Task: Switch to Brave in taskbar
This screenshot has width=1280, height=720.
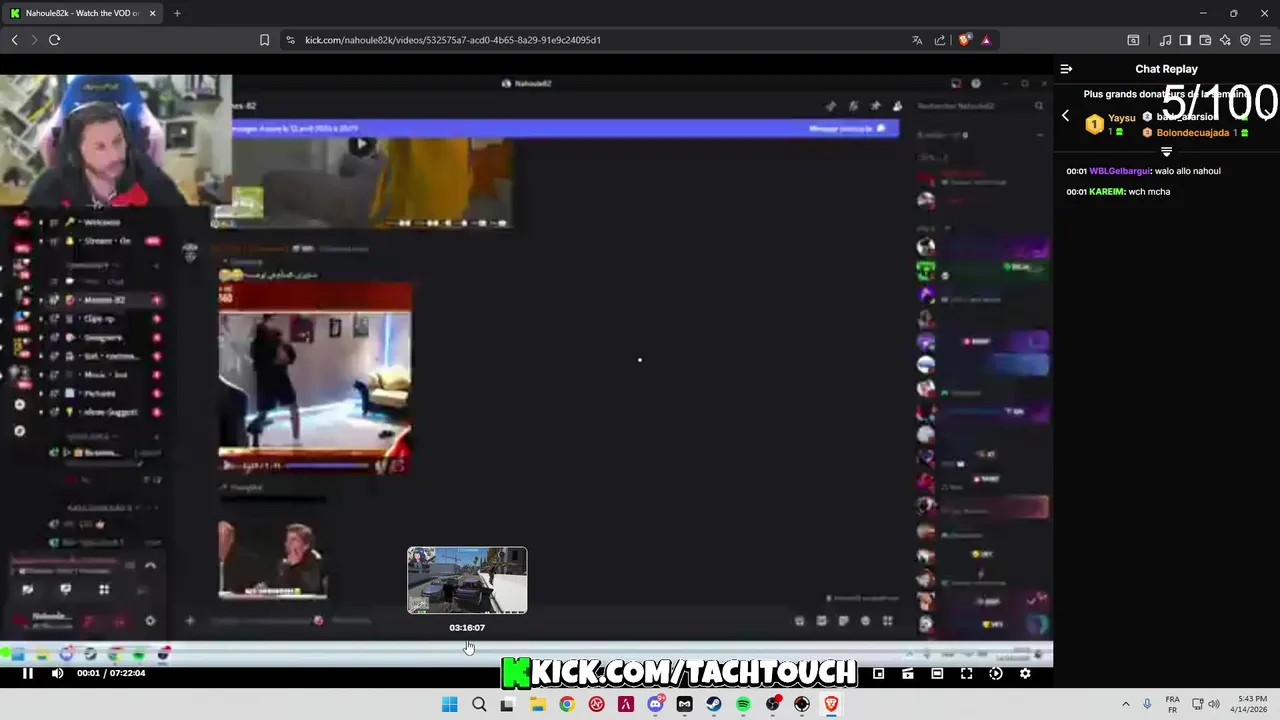Action: click(x=831, y=704)
